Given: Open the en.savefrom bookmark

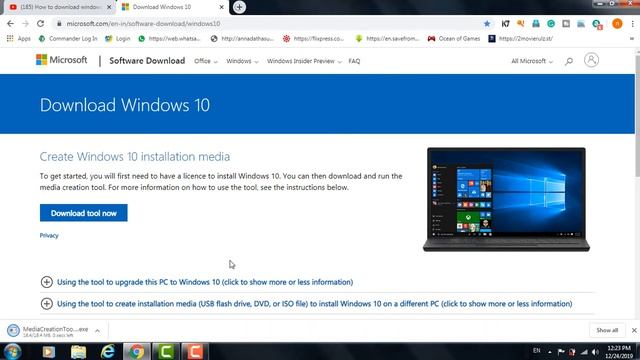Looking at the screenshot, I should pyautogui.click(x=387, y=39).
